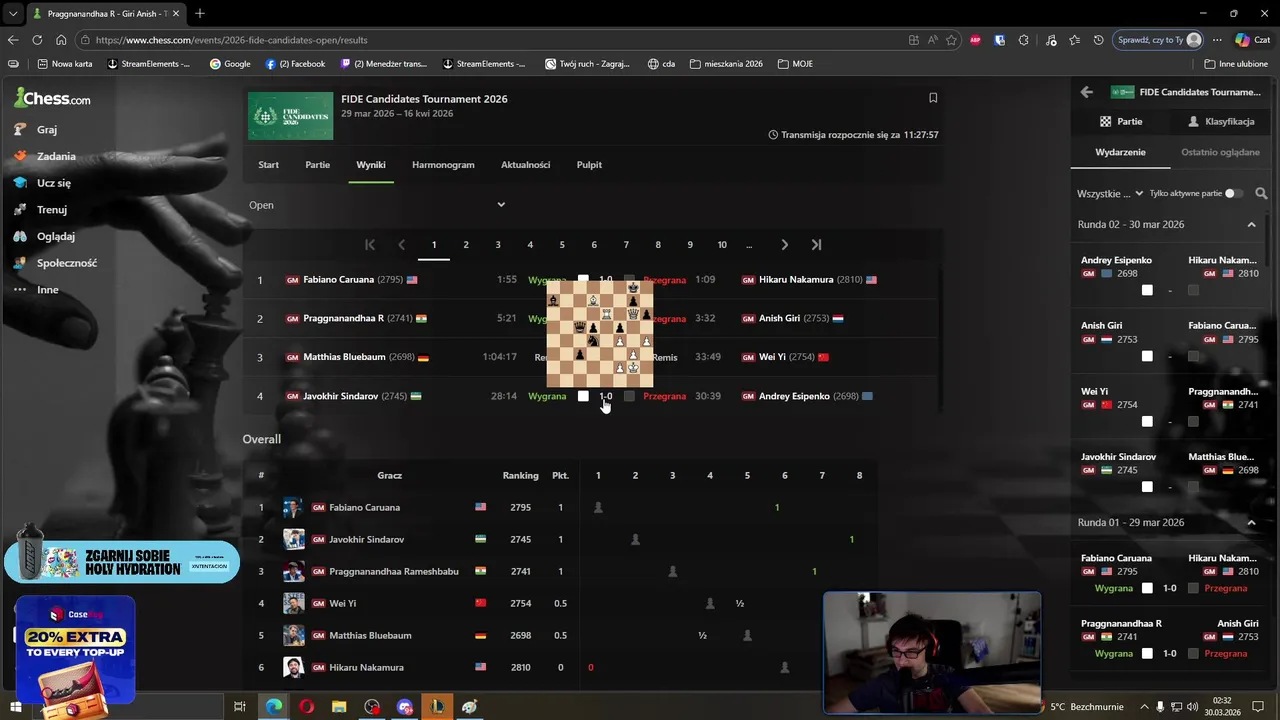Show more round pages ellipsis
1280x720 pixels.
tap(749, 245)
